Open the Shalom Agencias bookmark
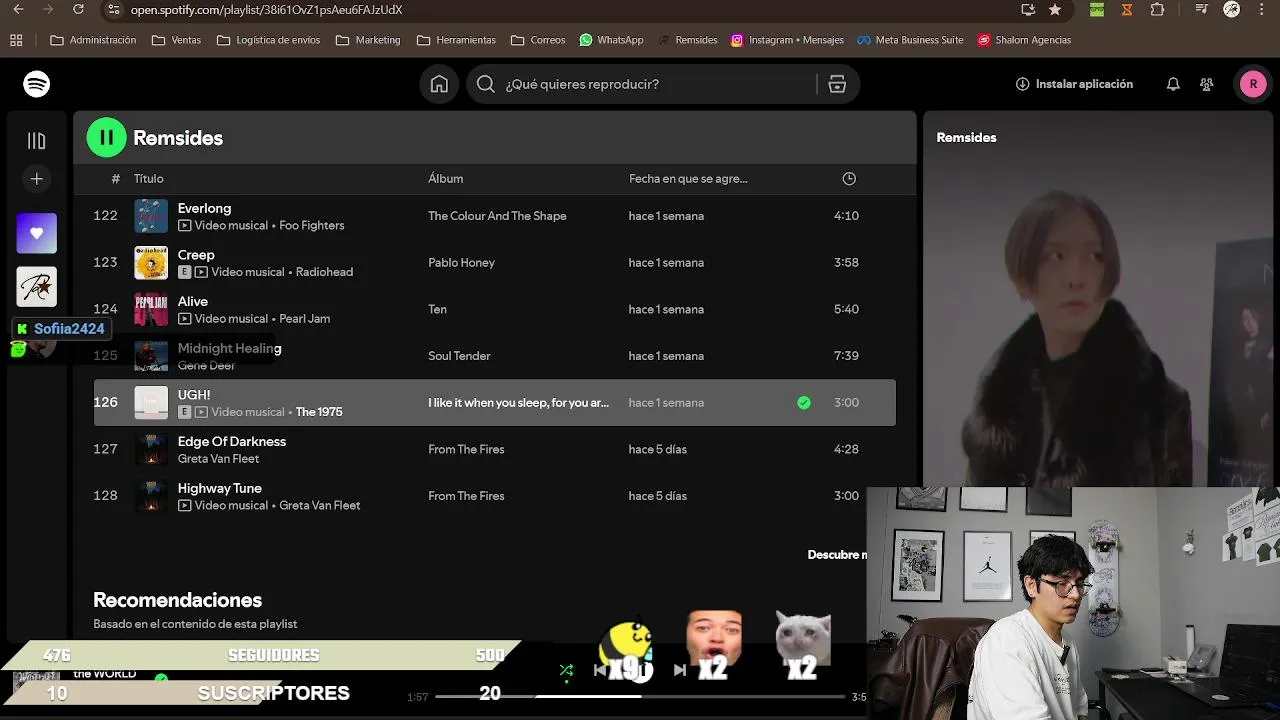 (1024, 40)
